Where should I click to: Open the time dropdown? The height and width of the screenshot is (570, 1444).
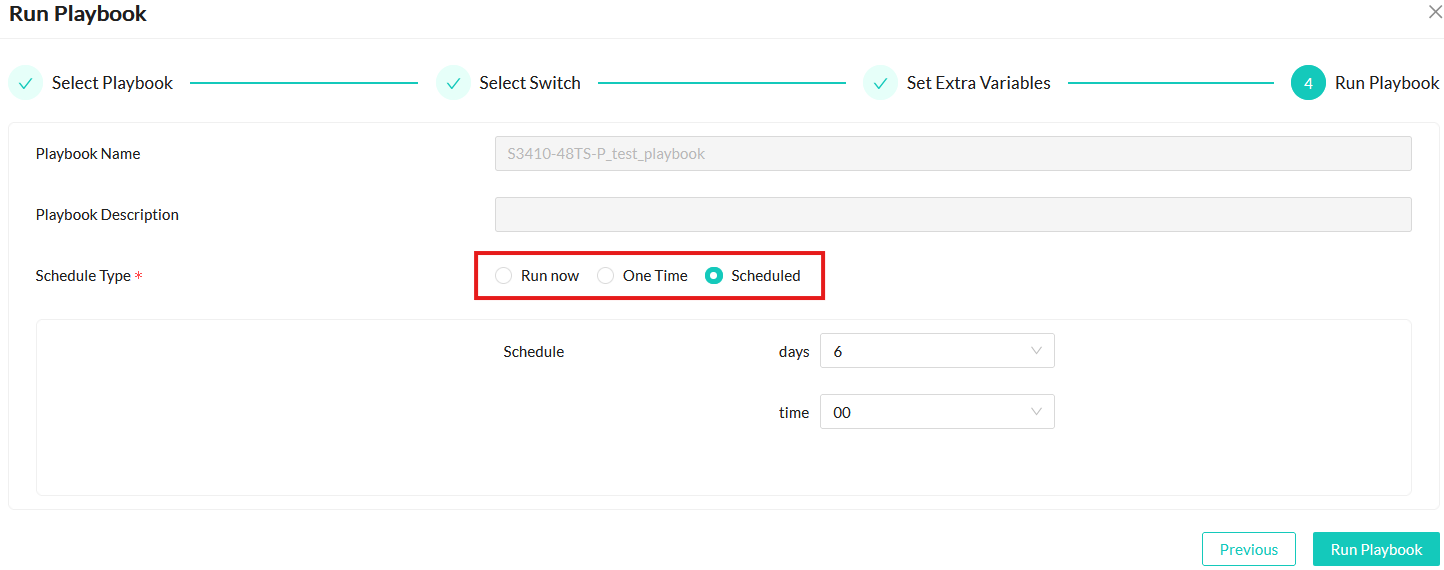pyautogui.click(x=936, y=412)
